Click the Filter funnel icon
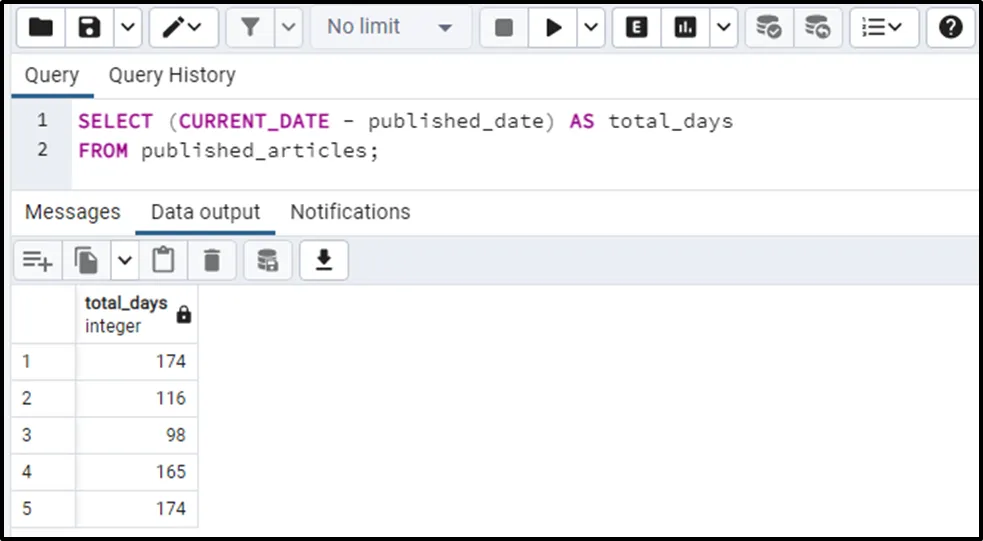Screen dimensions: 983x541 coord(250,28)
